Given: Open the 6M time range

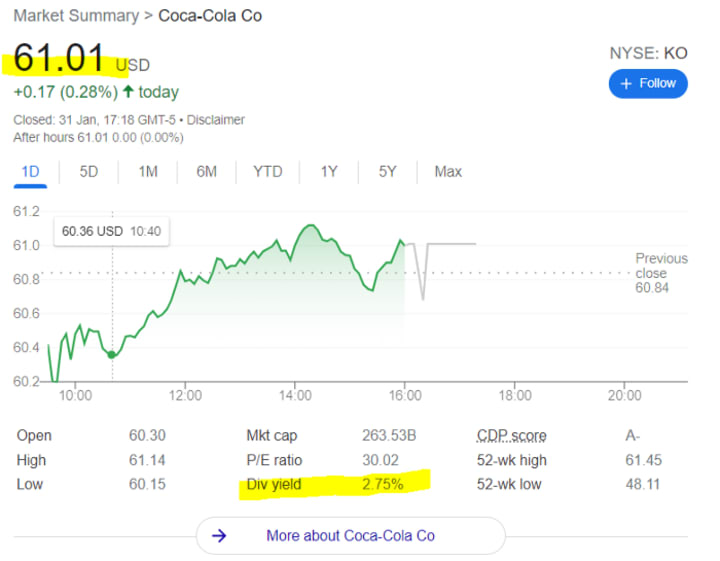Looking at the screenshot, I should [206, 172].
